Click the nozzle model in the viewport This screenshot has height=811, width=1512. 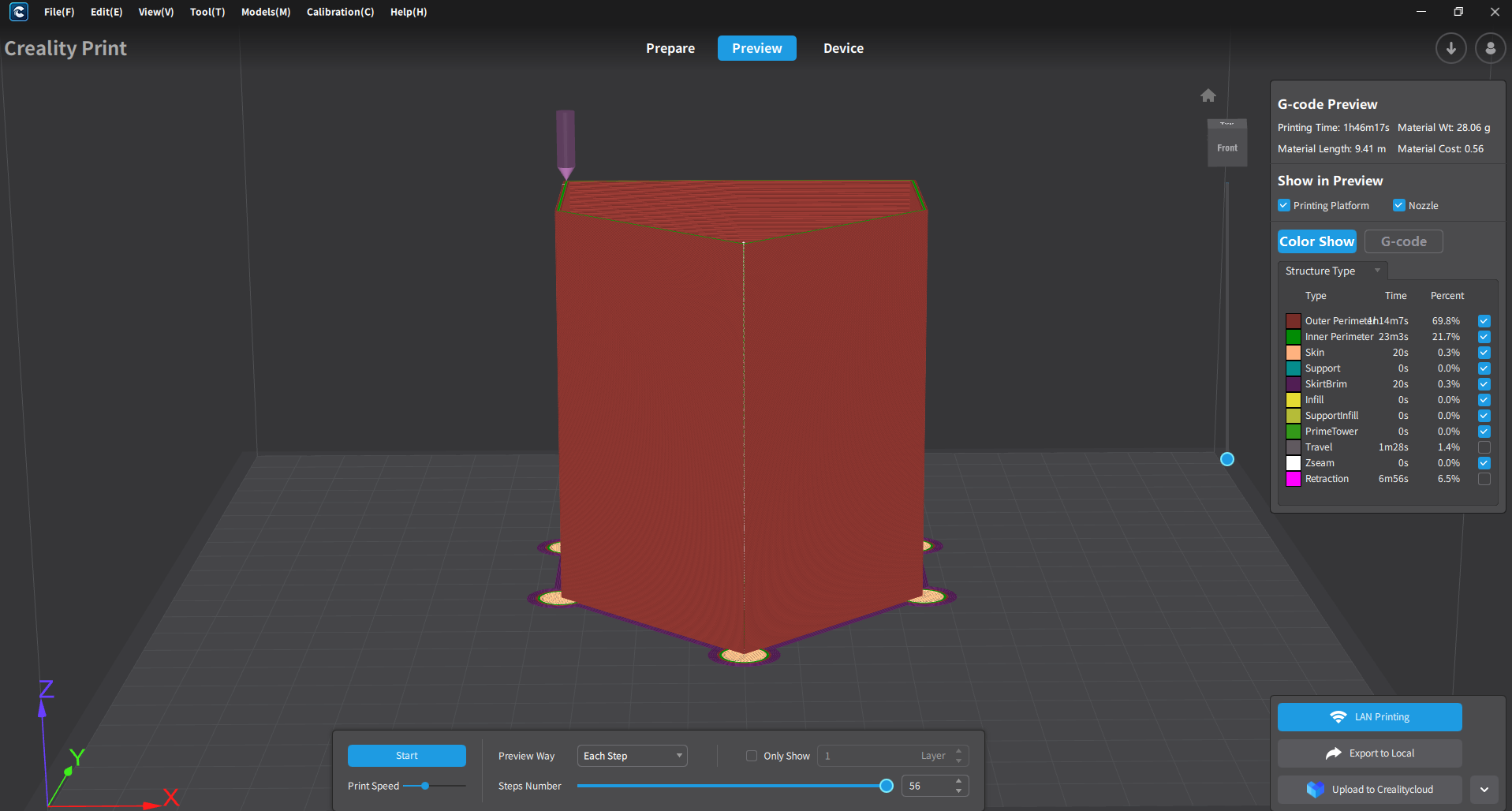566,144
